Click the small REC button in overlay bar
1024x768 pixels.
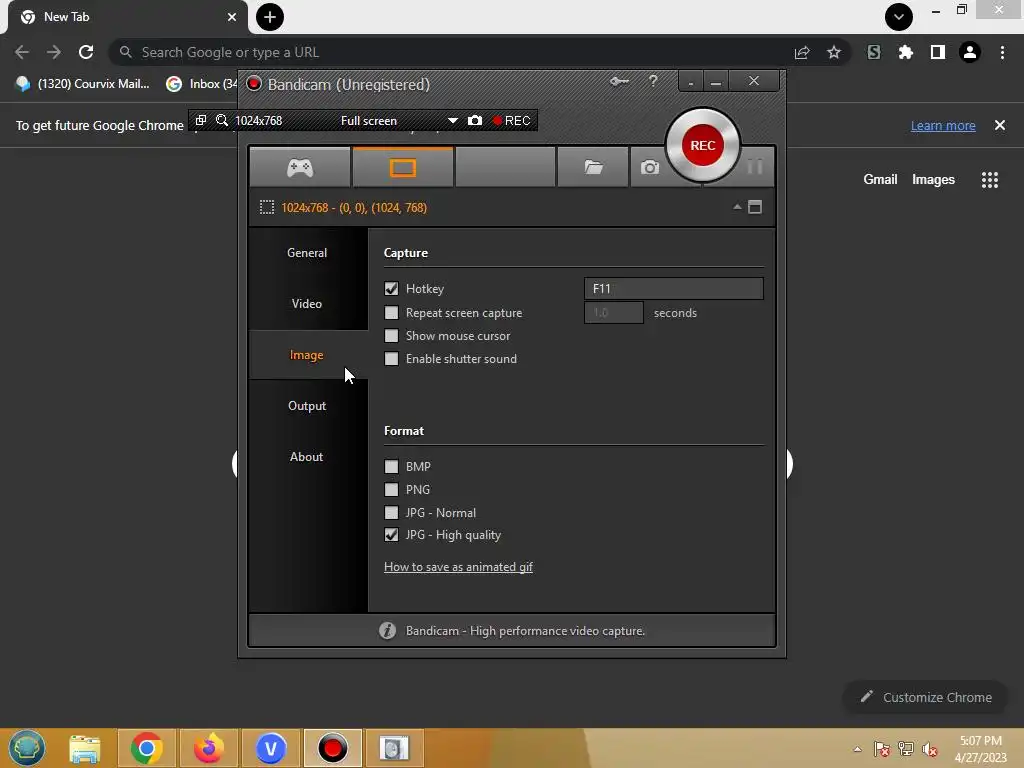pyautogui.click(x=511, y=120)
